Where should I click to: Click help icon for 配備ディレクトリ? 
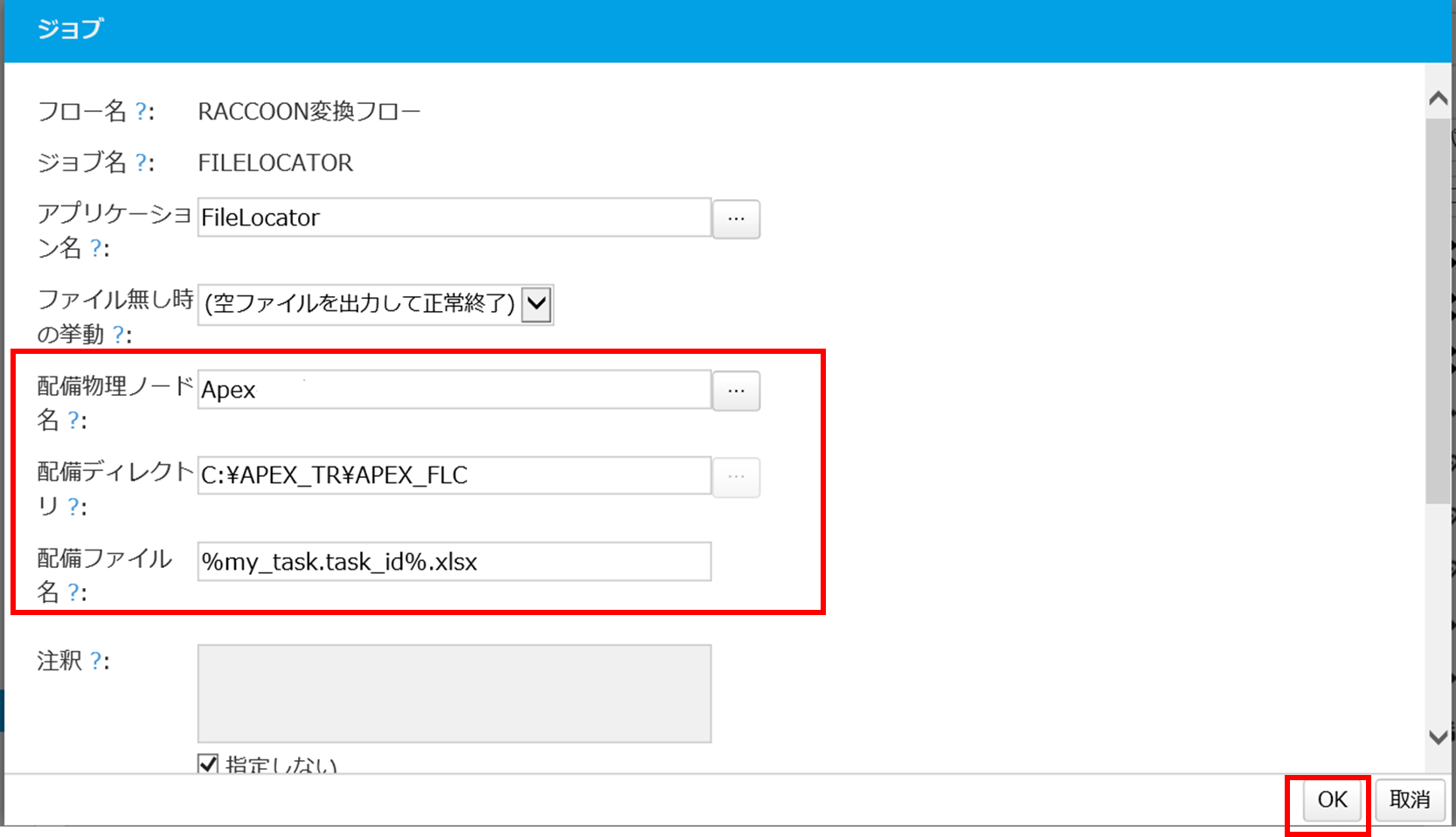(x=73, y=507)
